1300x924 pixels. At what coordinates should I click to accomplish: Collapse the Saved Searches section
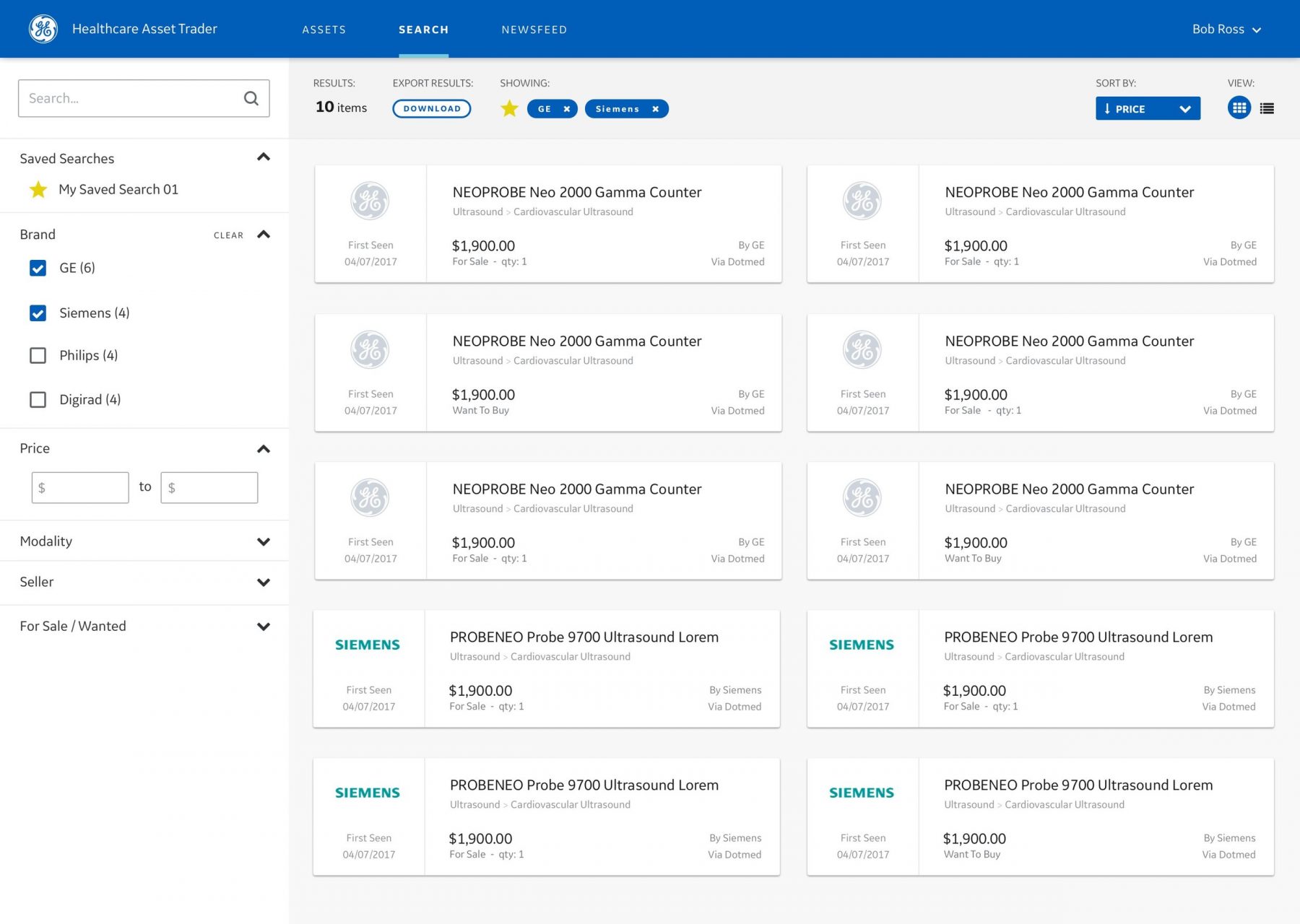(264, 157)
